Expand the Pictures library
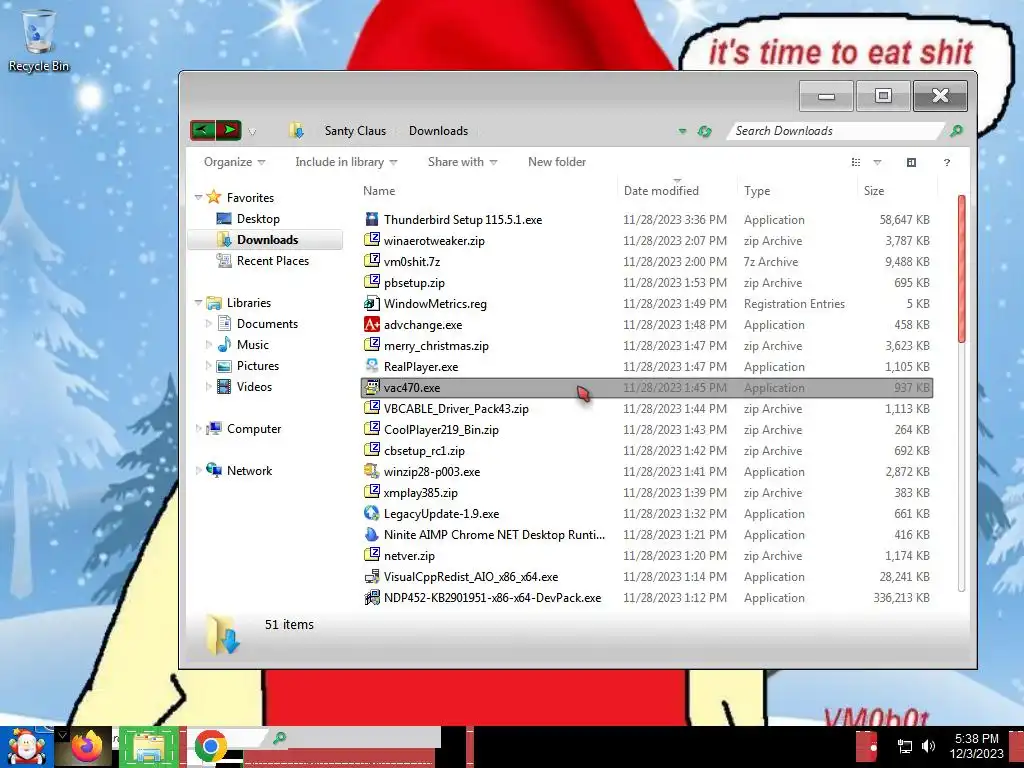Screen dimensions: 1024x768 tap(208, 366)
